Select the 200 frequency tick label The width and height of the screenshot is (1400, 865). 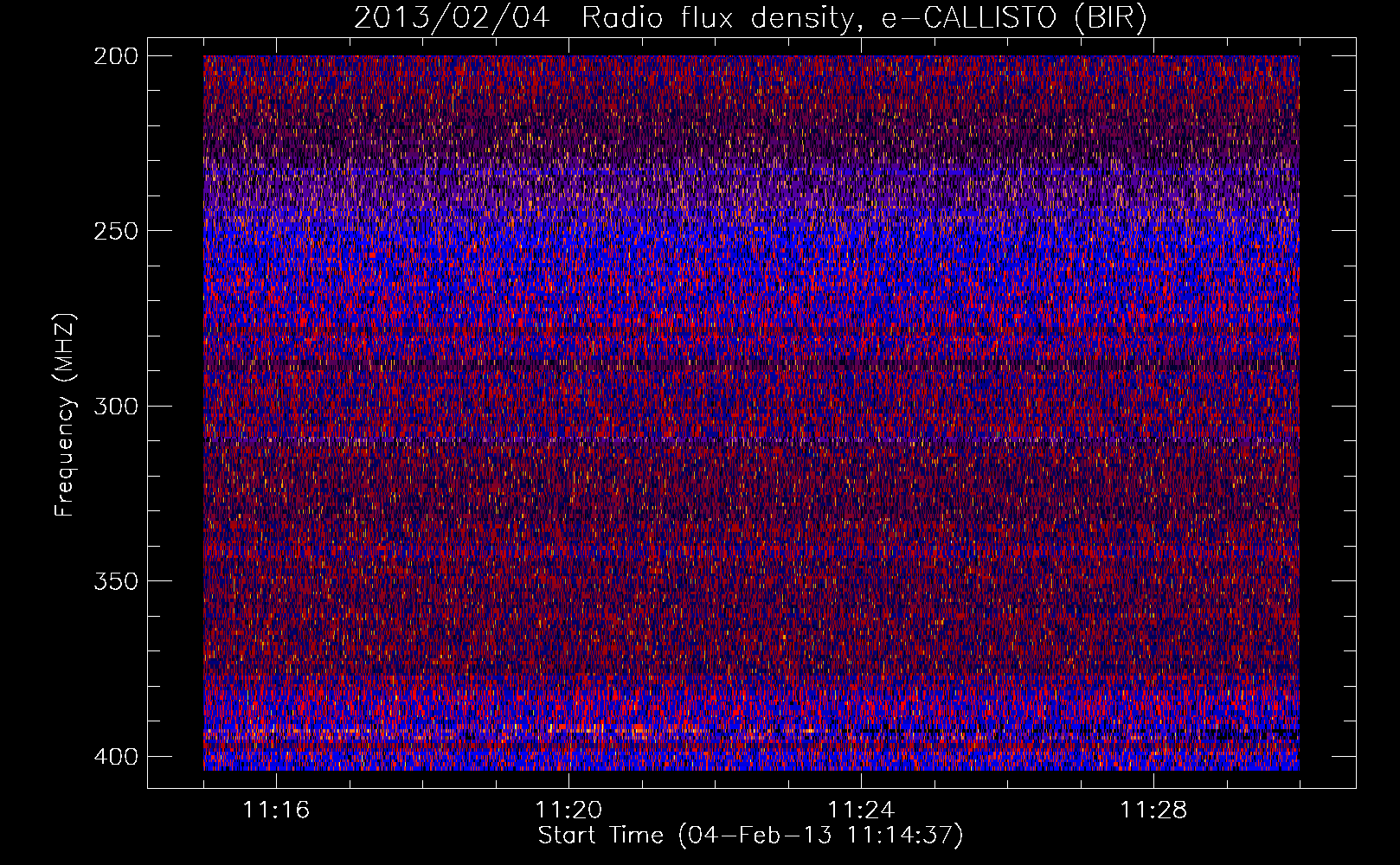[x=115, y=56]
